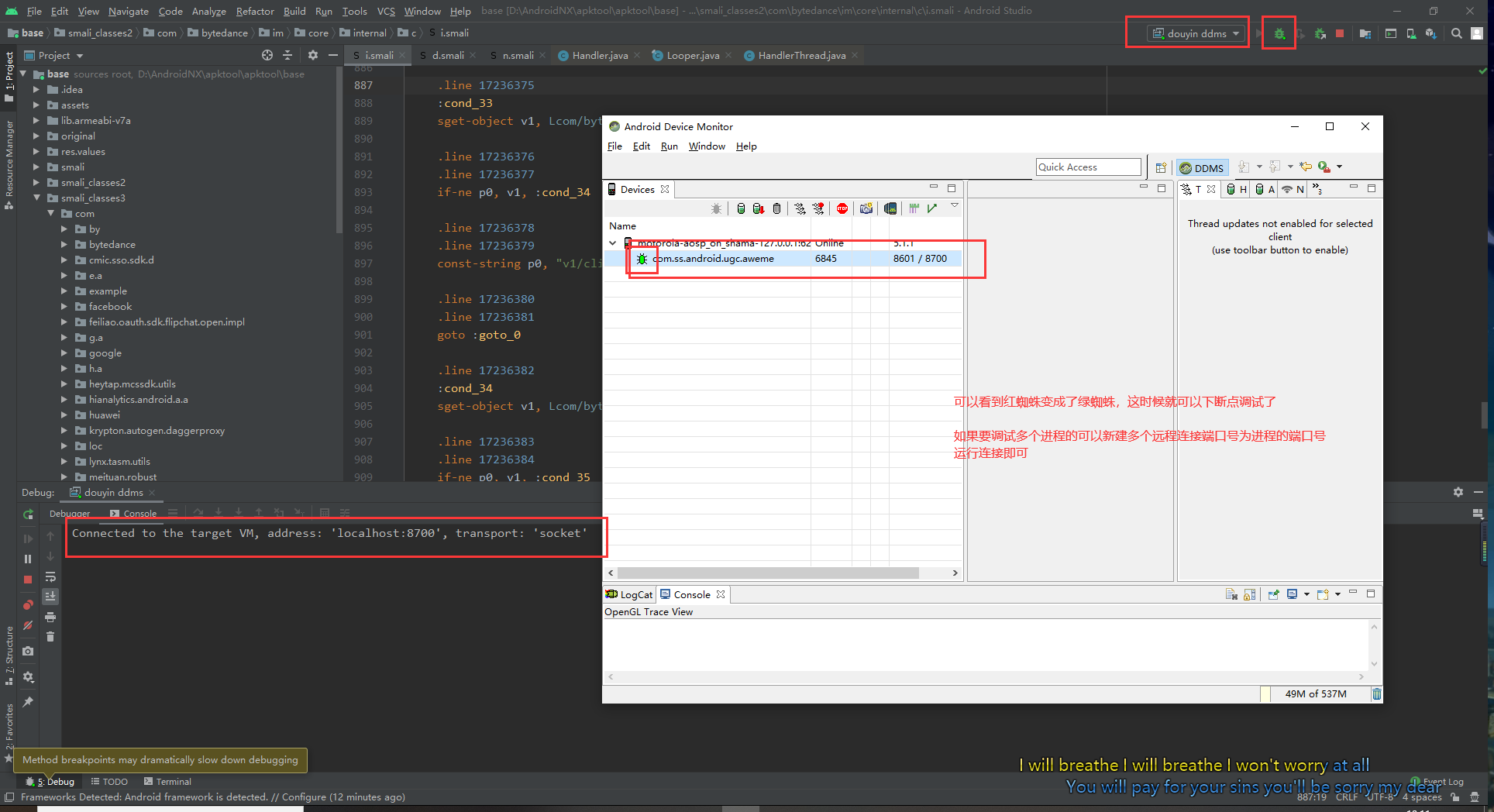
Task: Click the Quick Access search field
Action: click(x=1088, y=167)
